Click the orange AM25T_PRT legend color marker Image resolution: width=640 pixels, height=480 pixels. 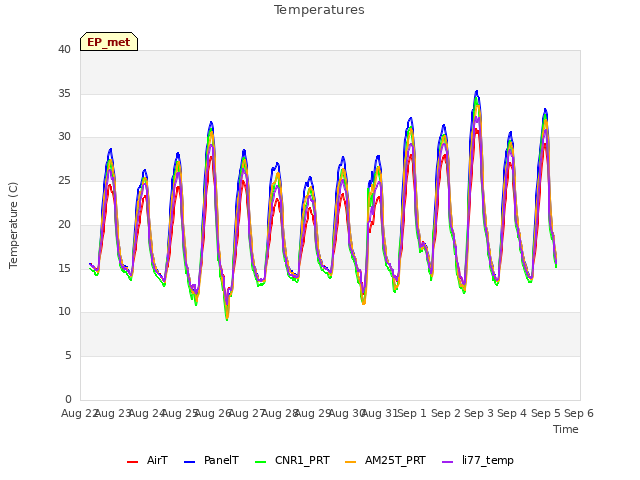351,462
